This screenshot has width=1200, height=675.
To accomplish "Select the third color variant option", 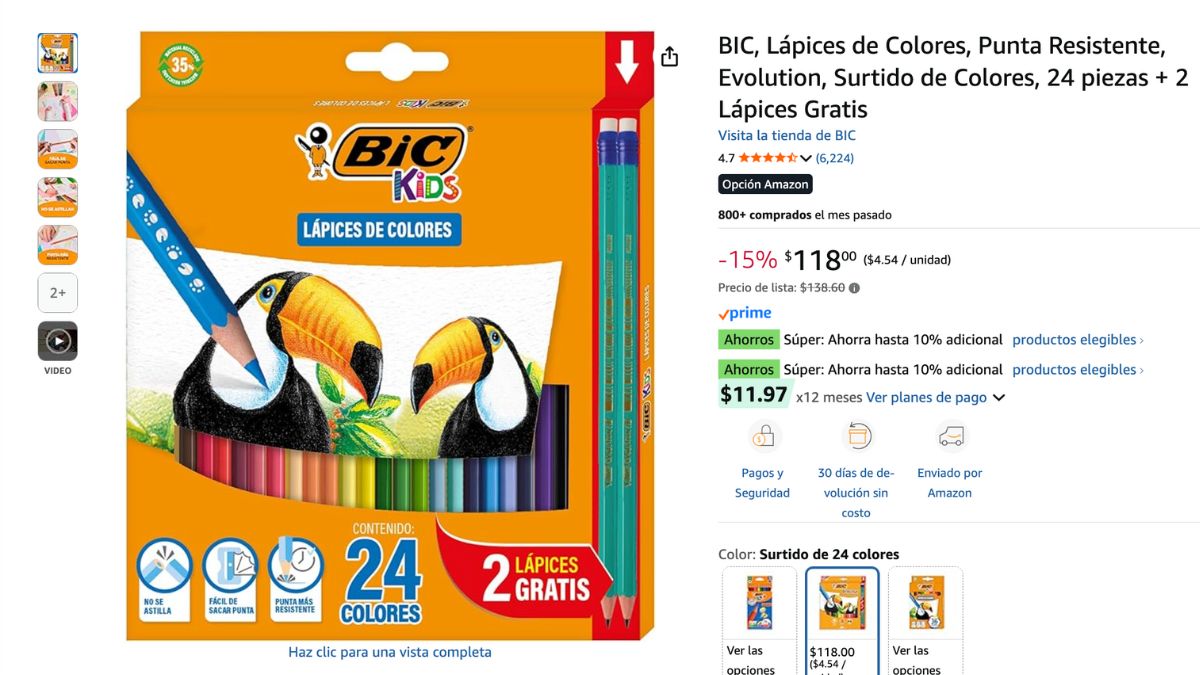I will 925,622.
